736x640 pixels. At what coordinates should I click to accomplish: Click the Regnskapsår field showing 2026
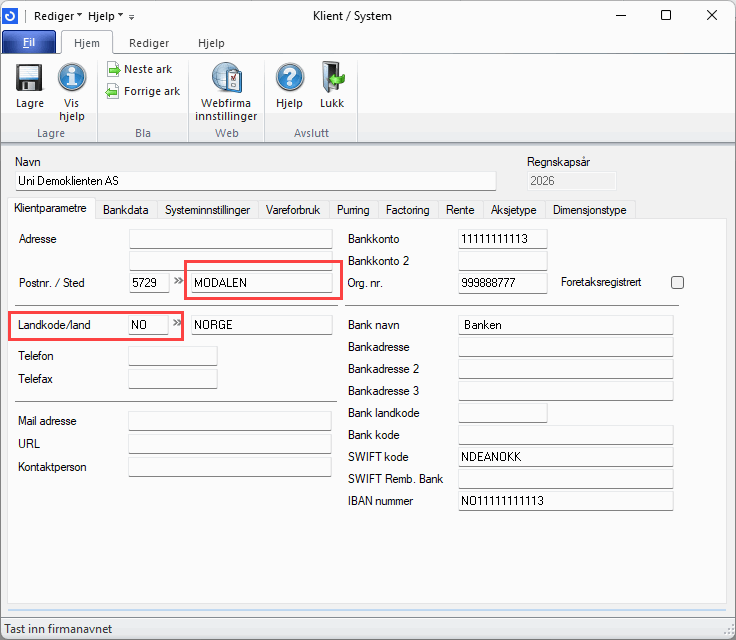[x=572, y=181]
